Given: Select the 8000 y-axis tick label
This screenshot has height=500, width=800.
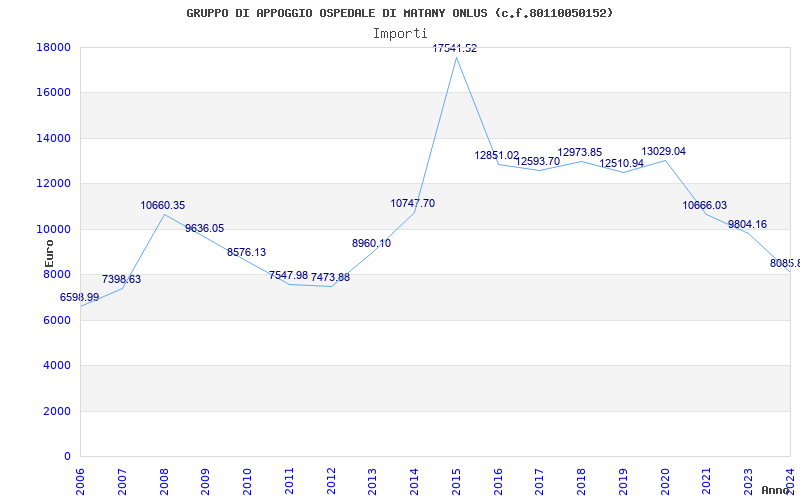Looking at the screenshot, I should pos(57,274).
